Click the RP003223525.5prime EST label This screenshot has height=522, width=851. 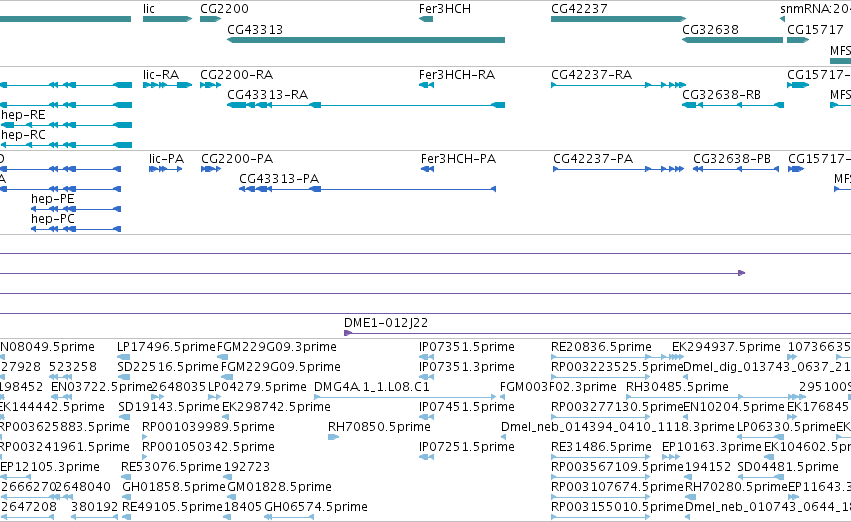tap(617, 367)
